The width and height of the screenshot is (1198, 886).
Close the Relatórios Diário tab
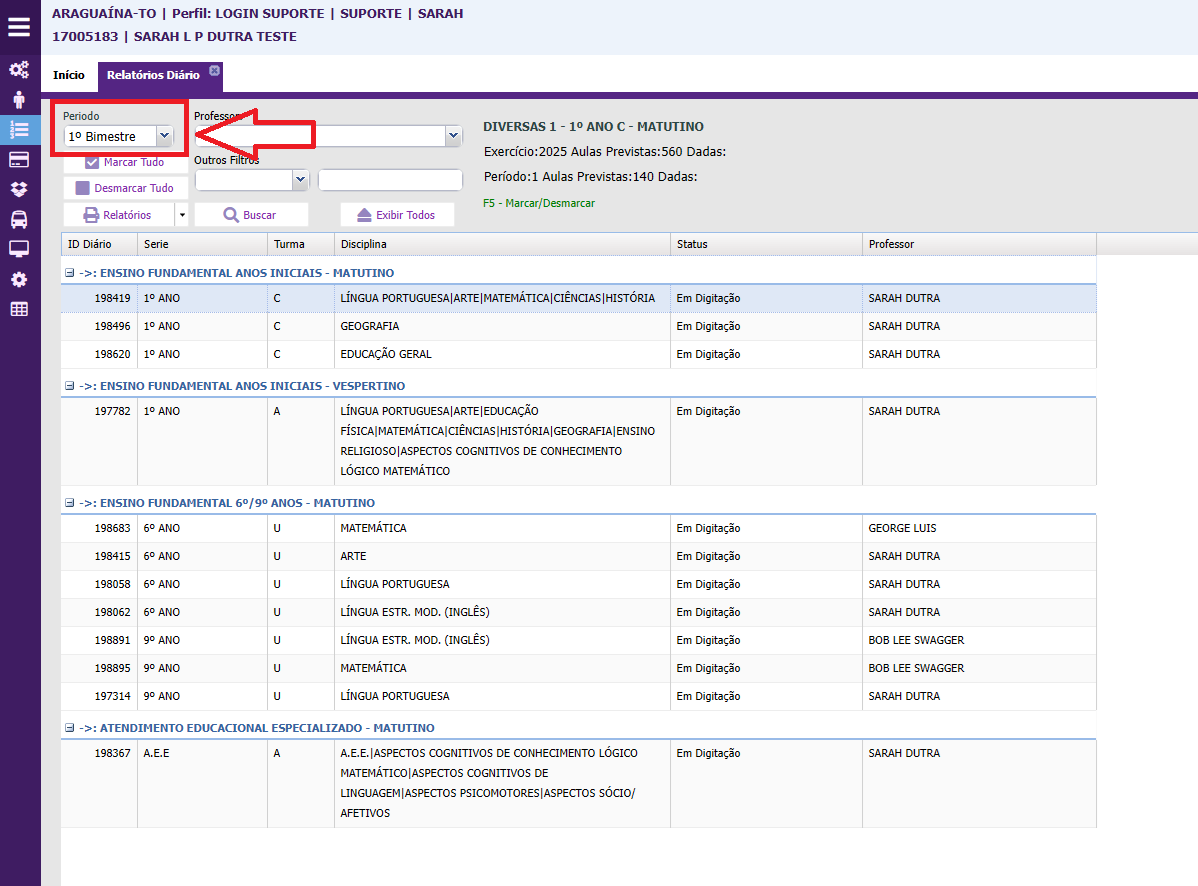[214, 70]
